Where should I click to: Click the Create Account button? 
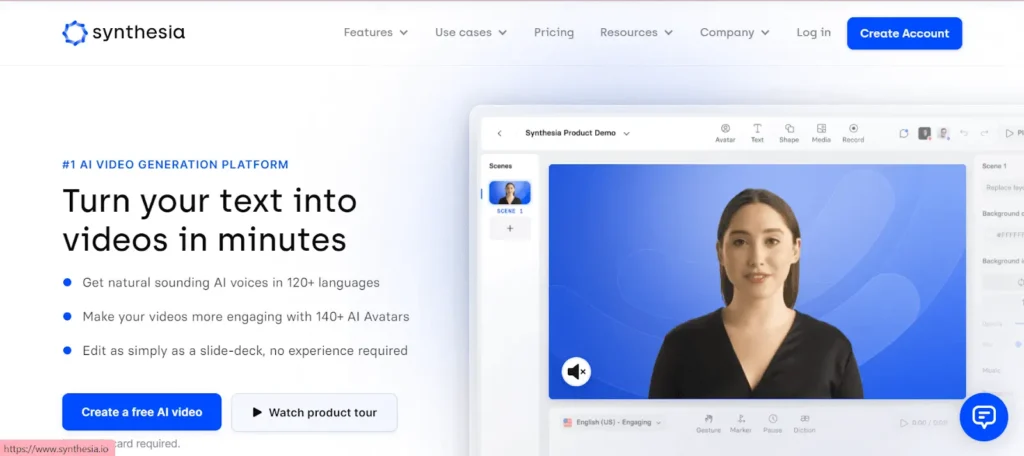pos(904,33)
